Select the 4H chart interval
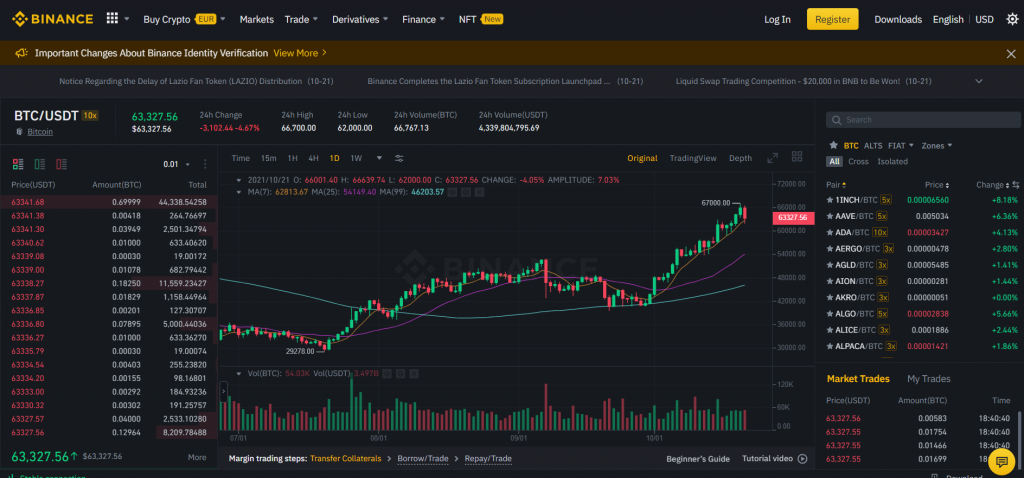The image size is (1024, 478). pos(313,158)
